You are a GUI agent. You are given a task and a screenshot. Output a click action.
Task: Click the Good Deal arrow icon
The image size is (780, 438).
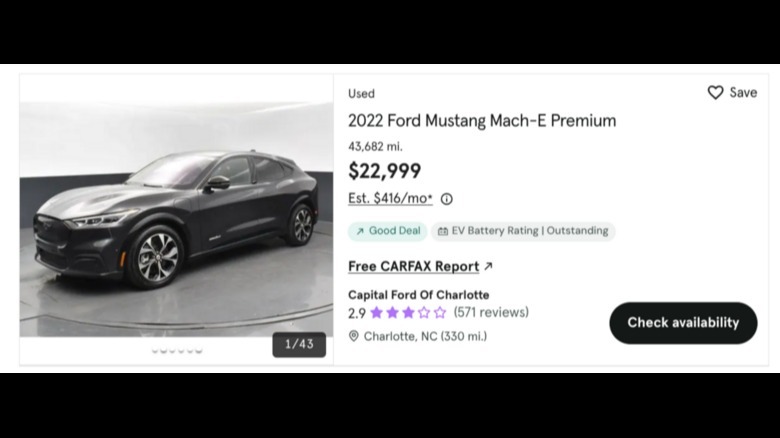359,231
